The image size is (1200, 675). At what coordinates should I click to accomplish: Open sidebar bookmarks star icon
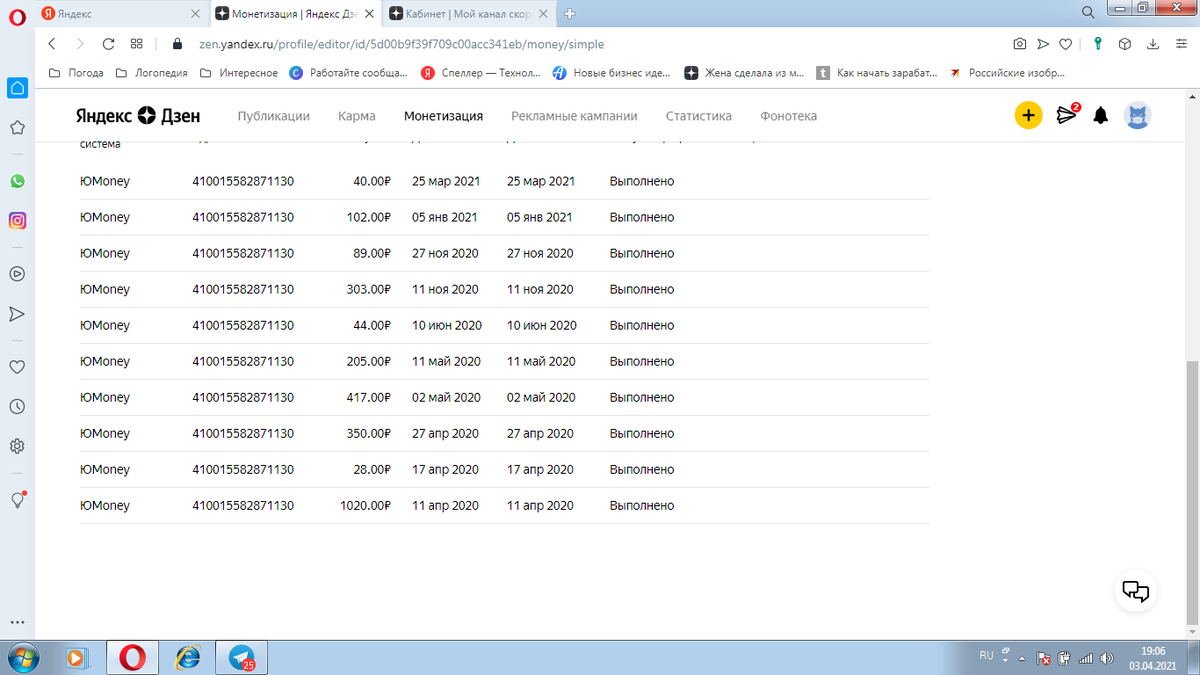pos(17,128)
